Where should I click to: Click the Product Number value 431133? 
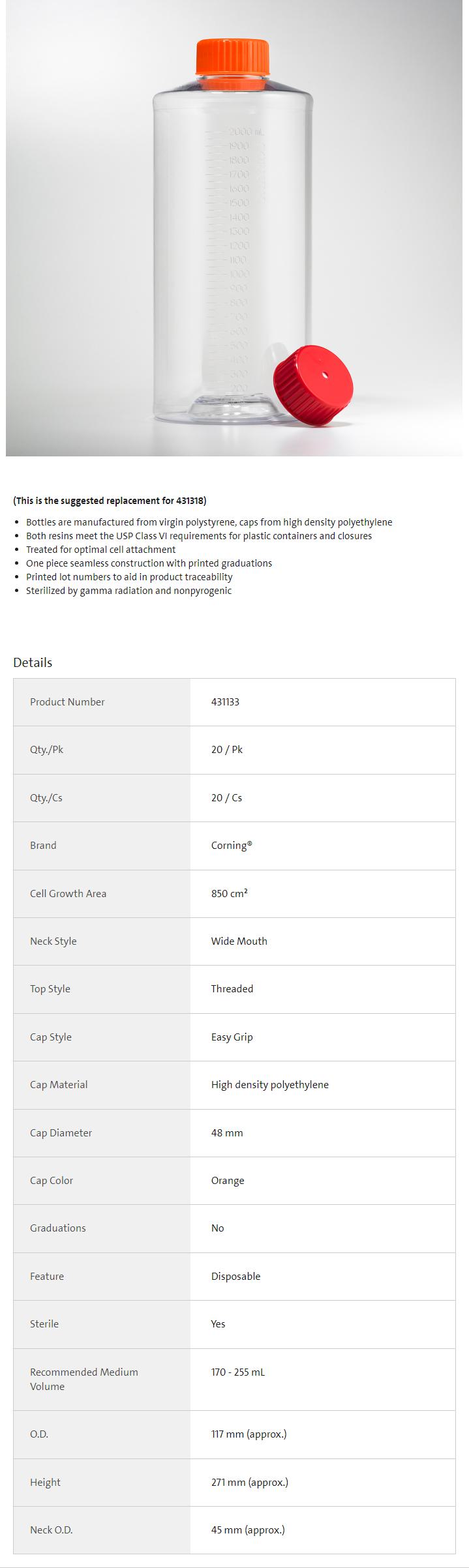pos(225,702)
